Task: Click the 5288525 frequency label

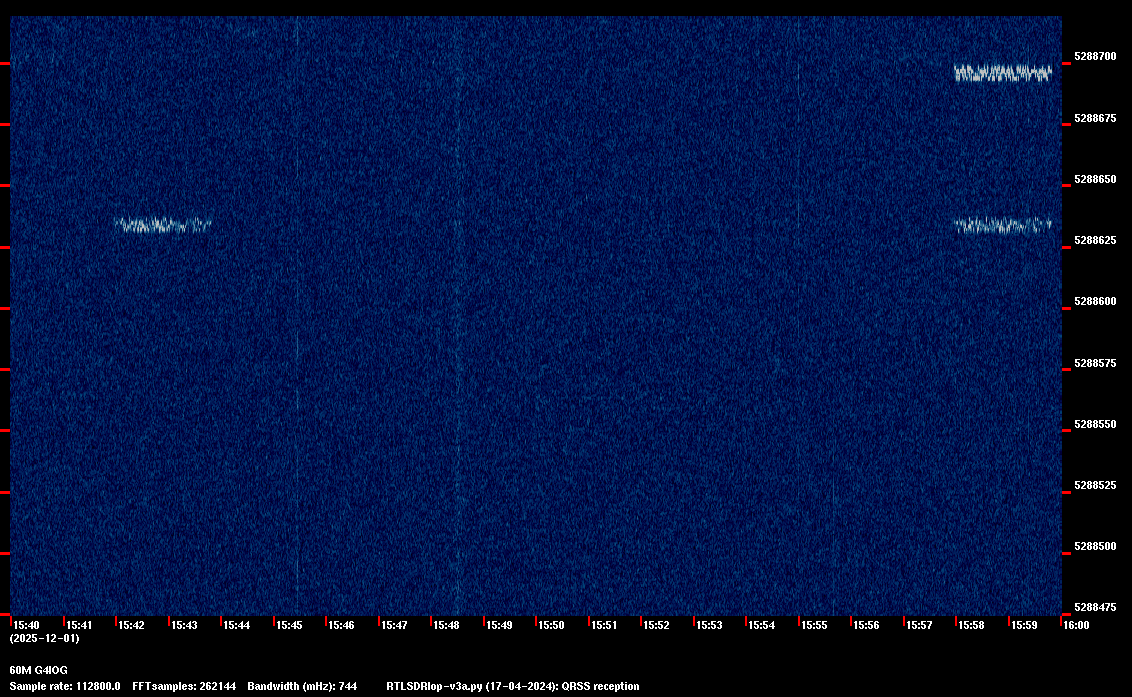Action: coord(1095,485)
